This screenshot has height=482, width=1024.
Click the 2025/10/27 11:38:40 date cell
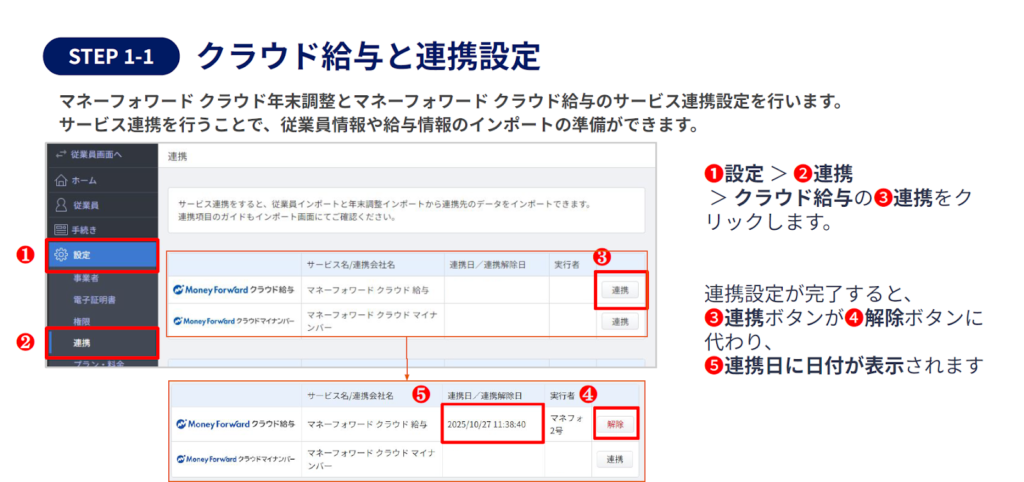tap(488, 424)
